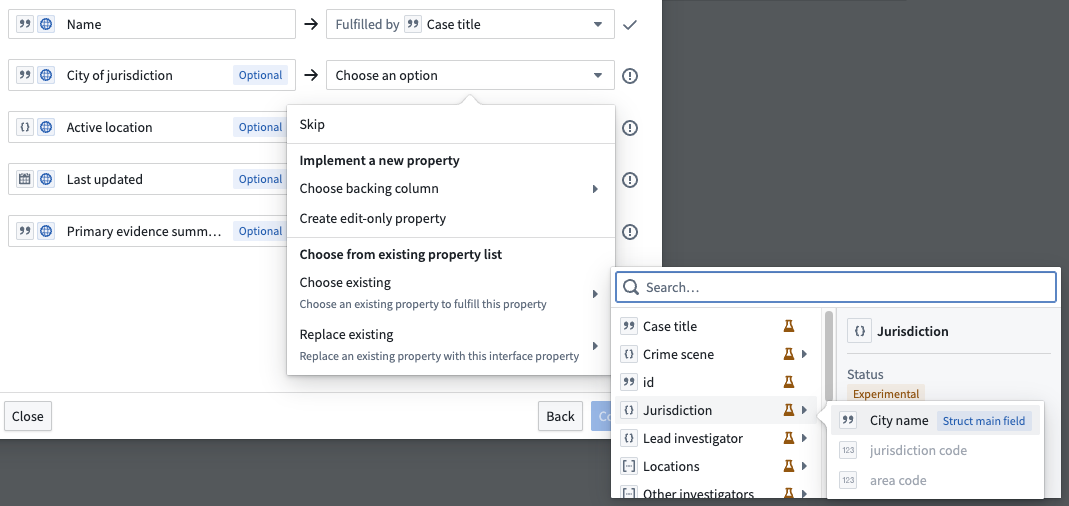Click the array type icon beside Locations
The image size is (1069, 506).
pos(629,466)
